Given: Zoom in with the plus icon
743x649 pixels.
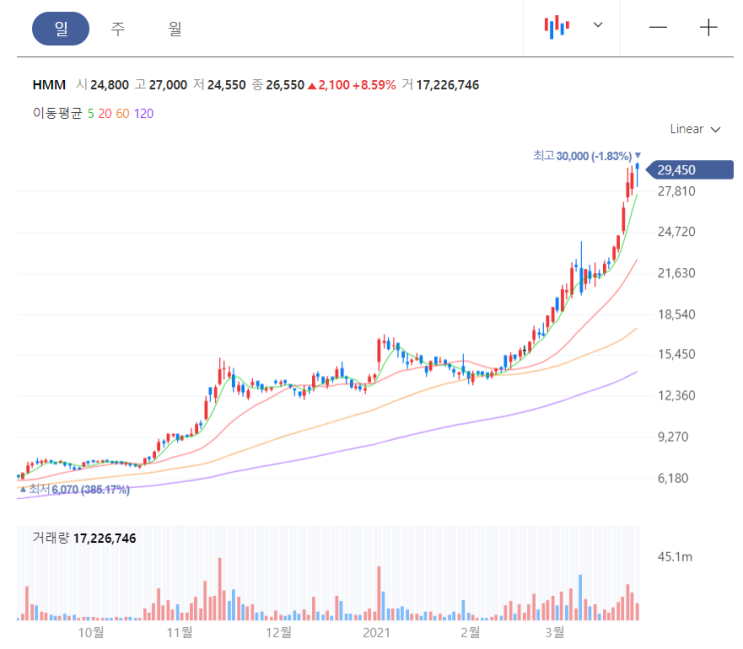Looking at the screenshot, I should [709, 27].
